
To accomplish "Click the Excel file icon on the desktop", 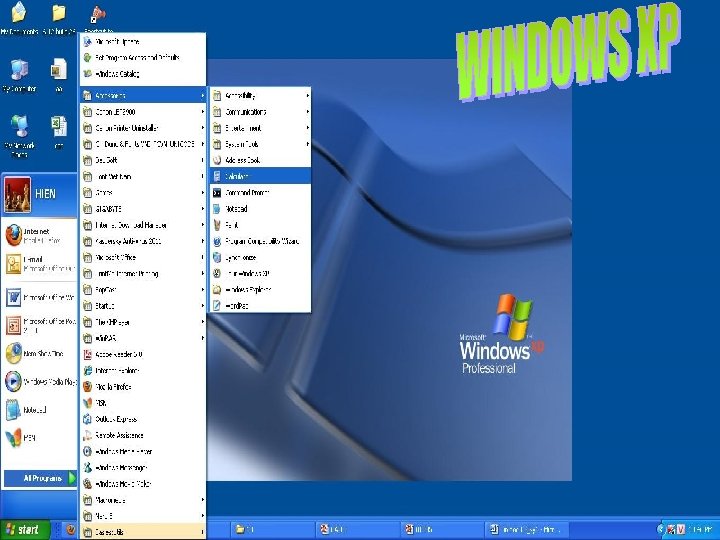I will pyautogui.click(x=58, y=127).
